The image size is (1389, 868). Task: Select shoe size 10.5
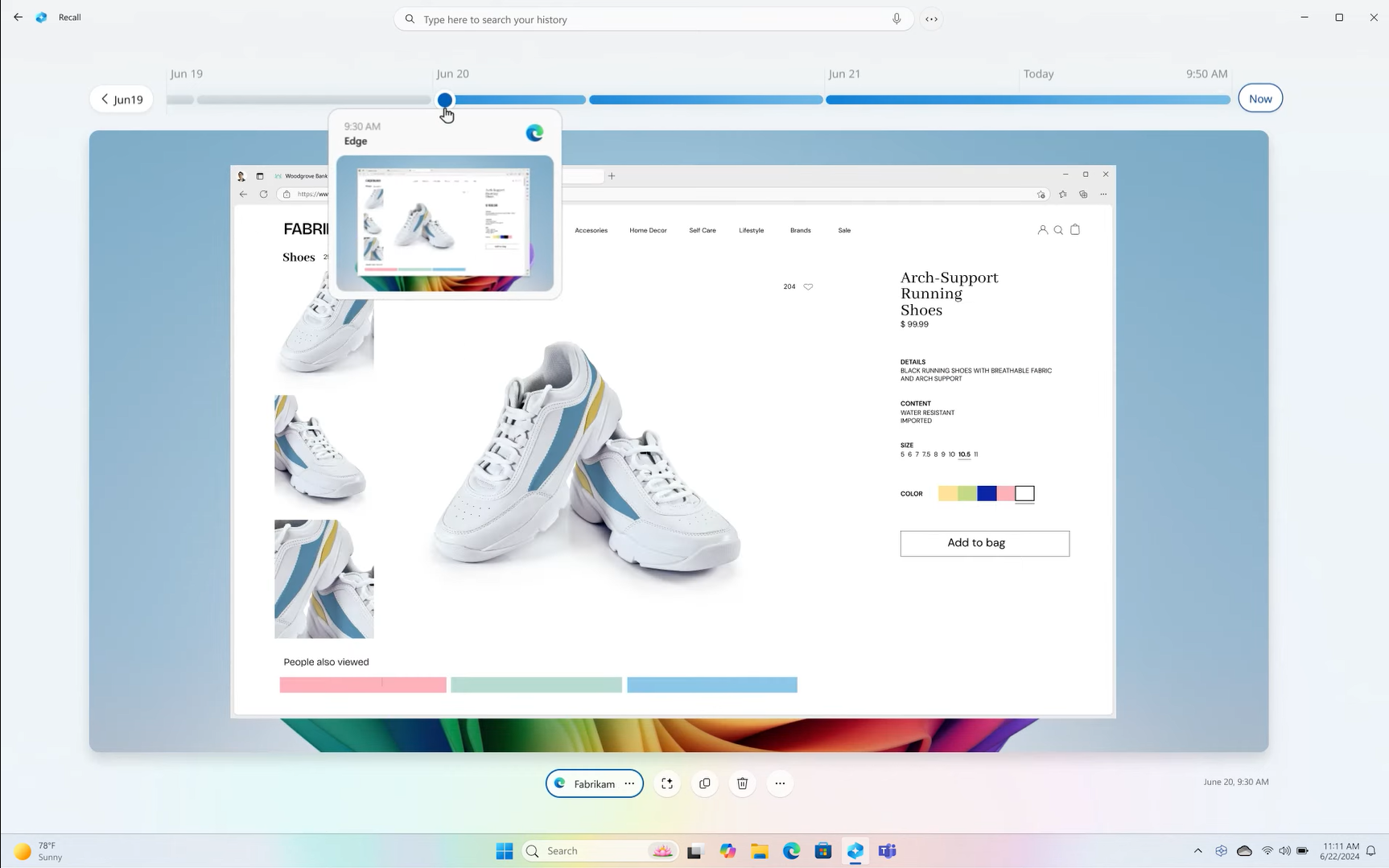point(964,455)
